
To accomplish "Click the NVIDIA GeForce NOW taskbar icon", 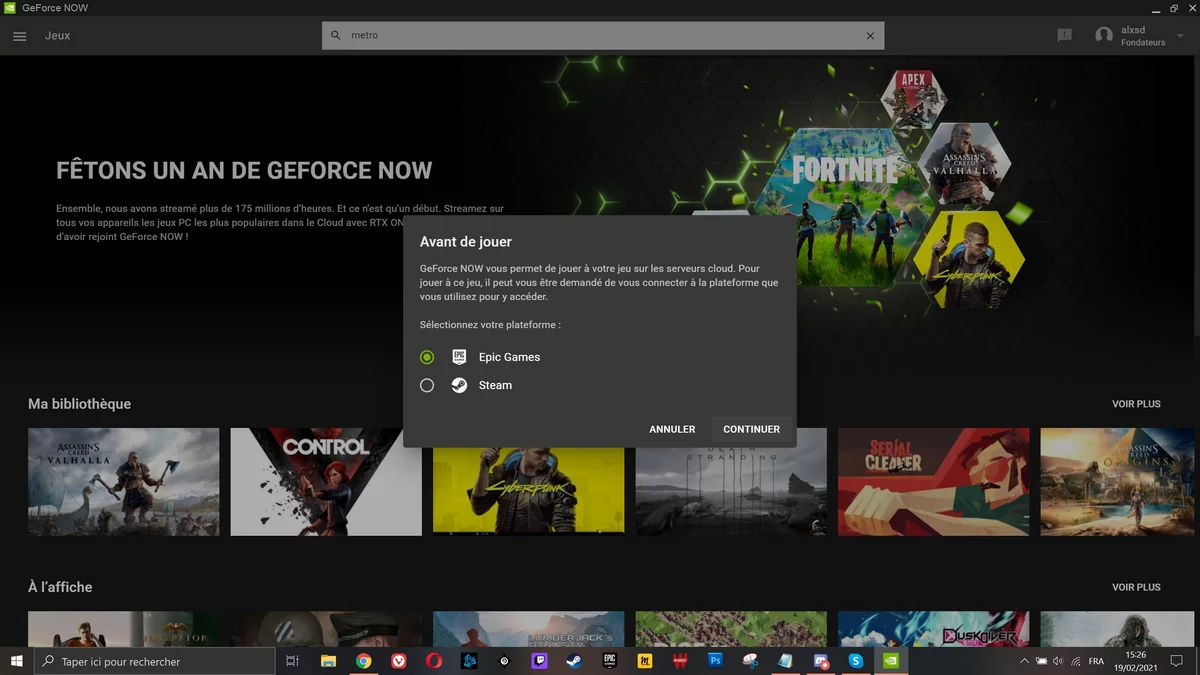I will [890, 661].
